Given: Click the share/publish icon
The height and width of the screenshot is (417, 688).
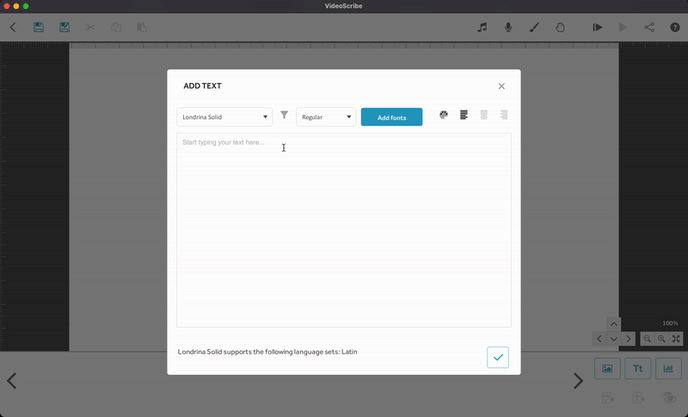Looking at the screenshot, I should (x=649, y=27).
